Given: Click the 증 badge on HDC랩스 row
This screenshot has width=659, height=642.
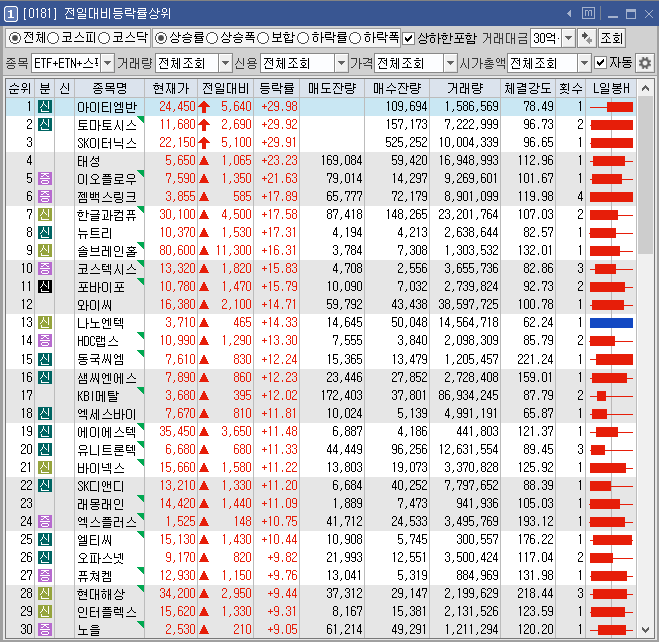Looking at the screenshot, I should [45, 340].
